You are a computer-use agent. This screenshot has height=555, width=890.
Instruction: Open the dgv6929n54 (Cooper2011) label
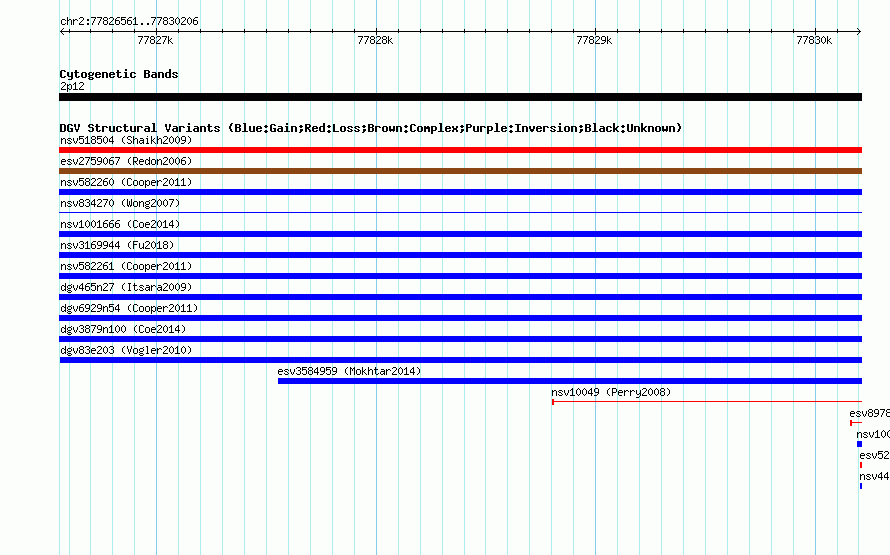(129, 308)
